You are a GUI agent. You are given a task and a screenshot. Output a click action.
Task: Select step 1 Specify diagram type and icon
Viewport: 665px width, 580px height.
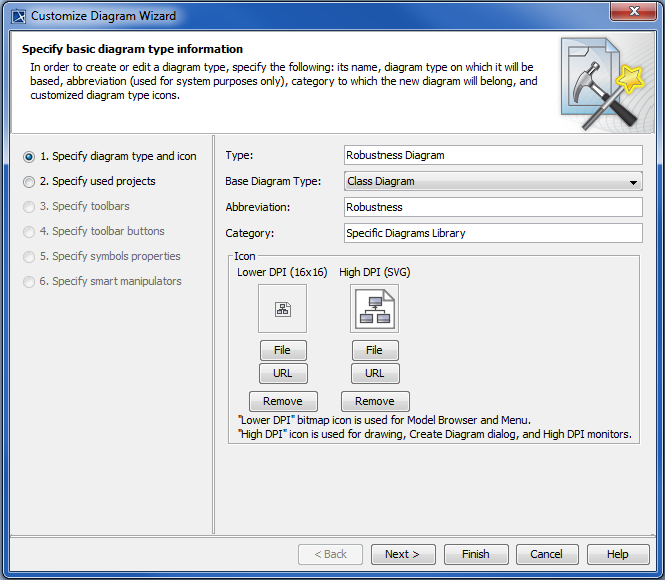pos(110,156)
